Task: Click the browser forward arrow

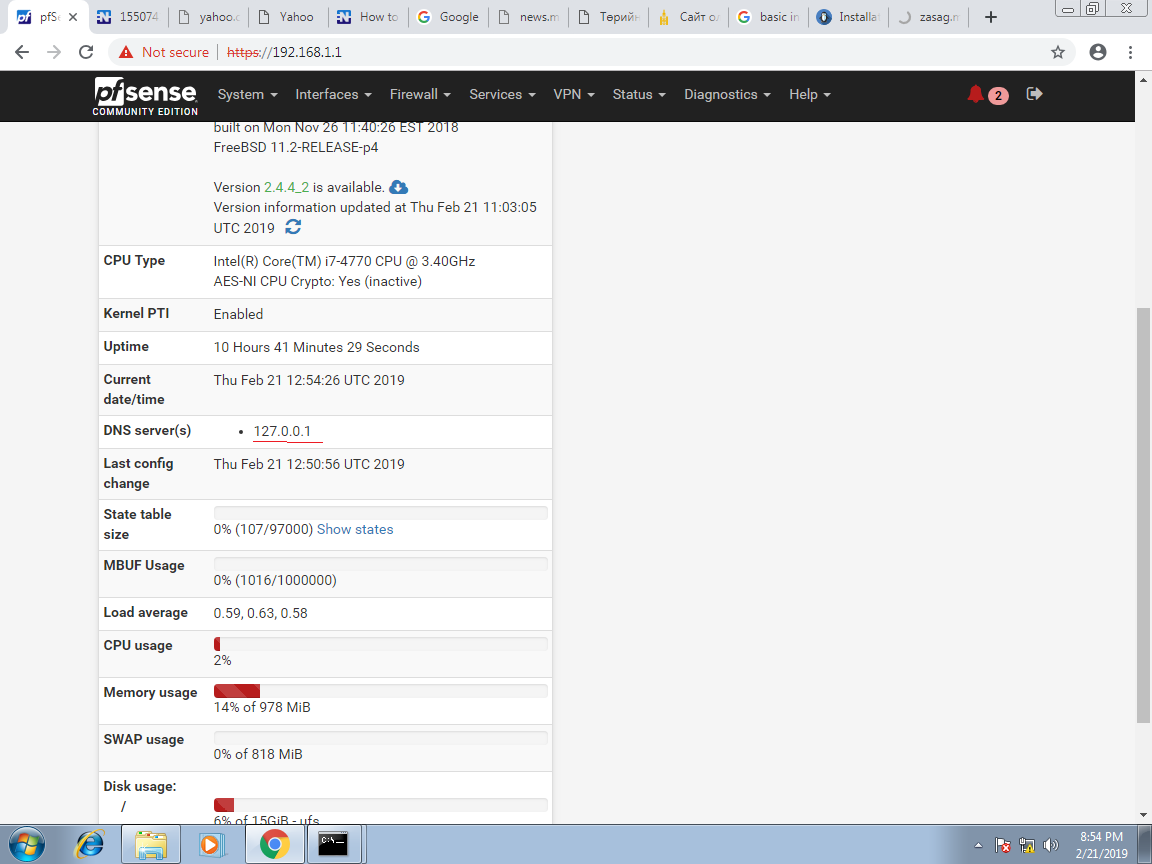Action: (x=54, y=52)
